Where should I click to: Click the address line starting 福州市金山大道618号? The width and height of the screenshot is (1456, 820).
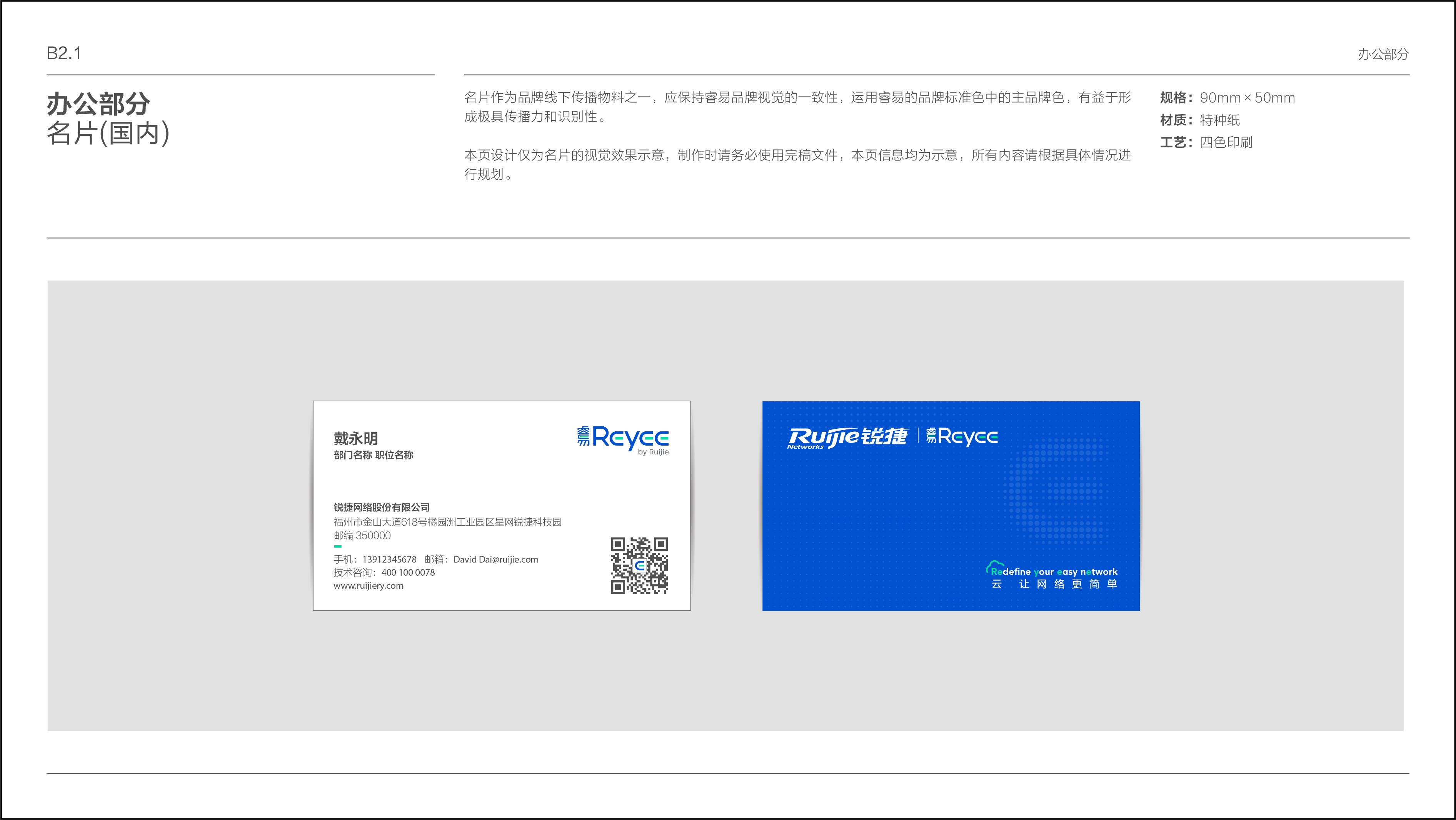point(448,521)
